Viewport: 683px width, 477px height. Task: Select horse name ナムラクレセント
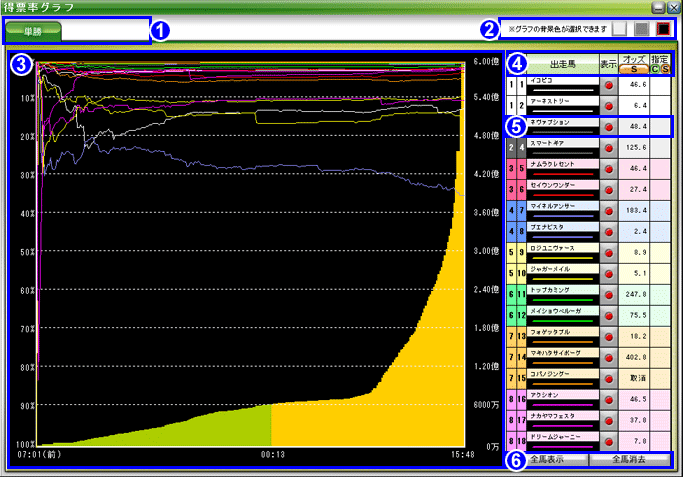[x=552, y=165]
